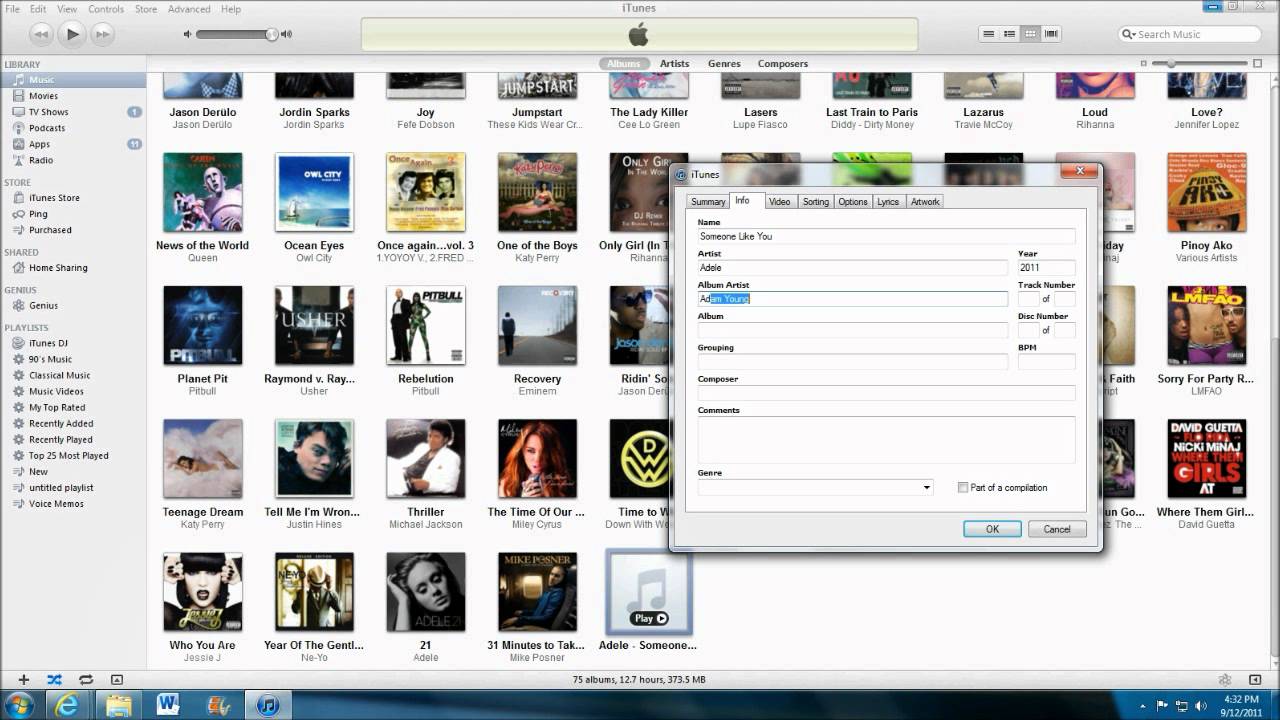Click the Play button in the toolbar
The height and width of the screenshot is (720, 1280).
tap(72, 34)
